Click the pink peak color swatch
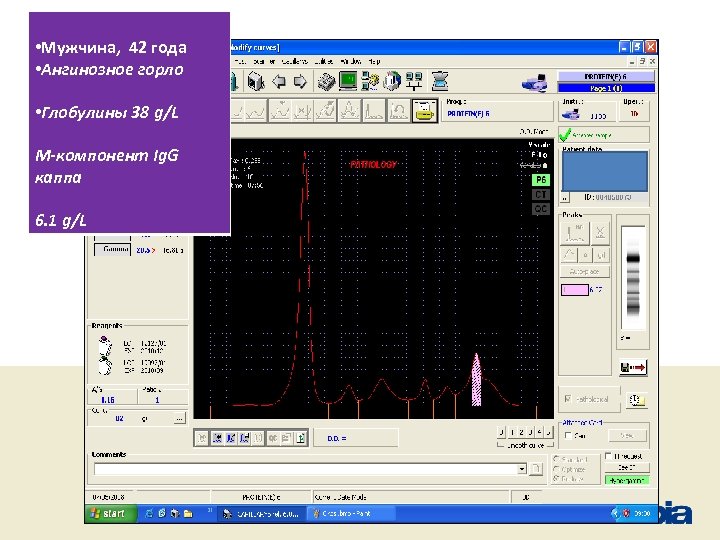The height and width of the screenshot is (540, 720). pos(574,289)
